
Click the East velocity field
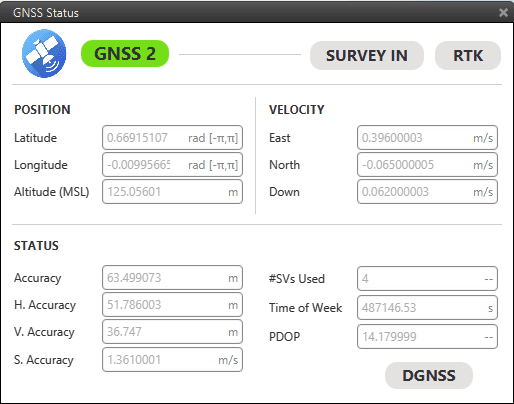point(427,138)
